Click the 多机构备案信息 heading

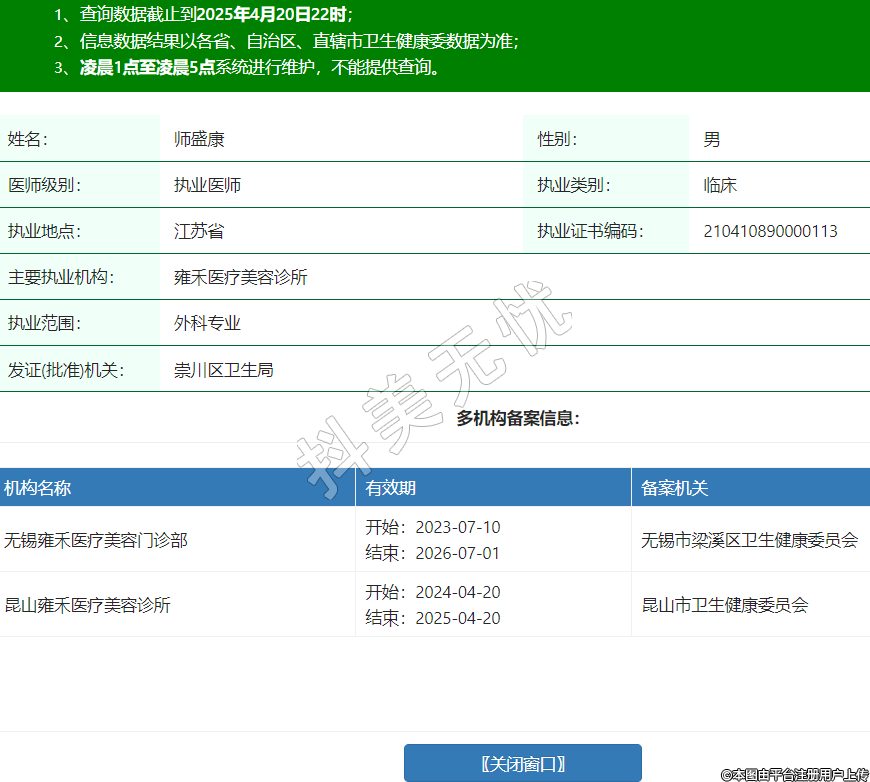518,418
